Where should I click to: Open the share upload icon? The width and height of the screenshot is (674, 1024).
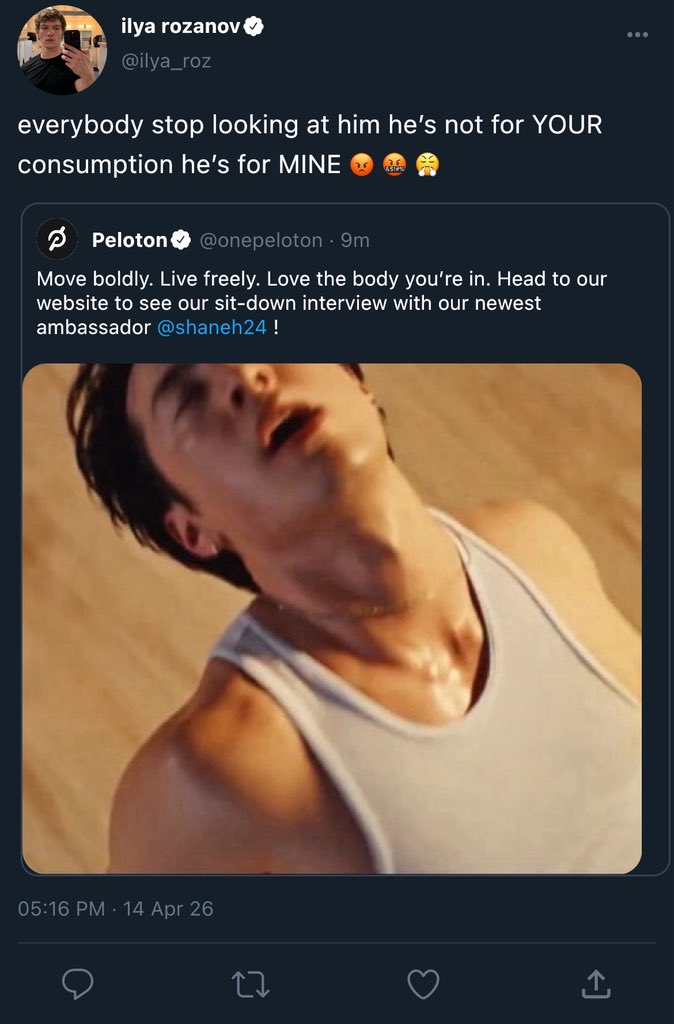[596, 984]
